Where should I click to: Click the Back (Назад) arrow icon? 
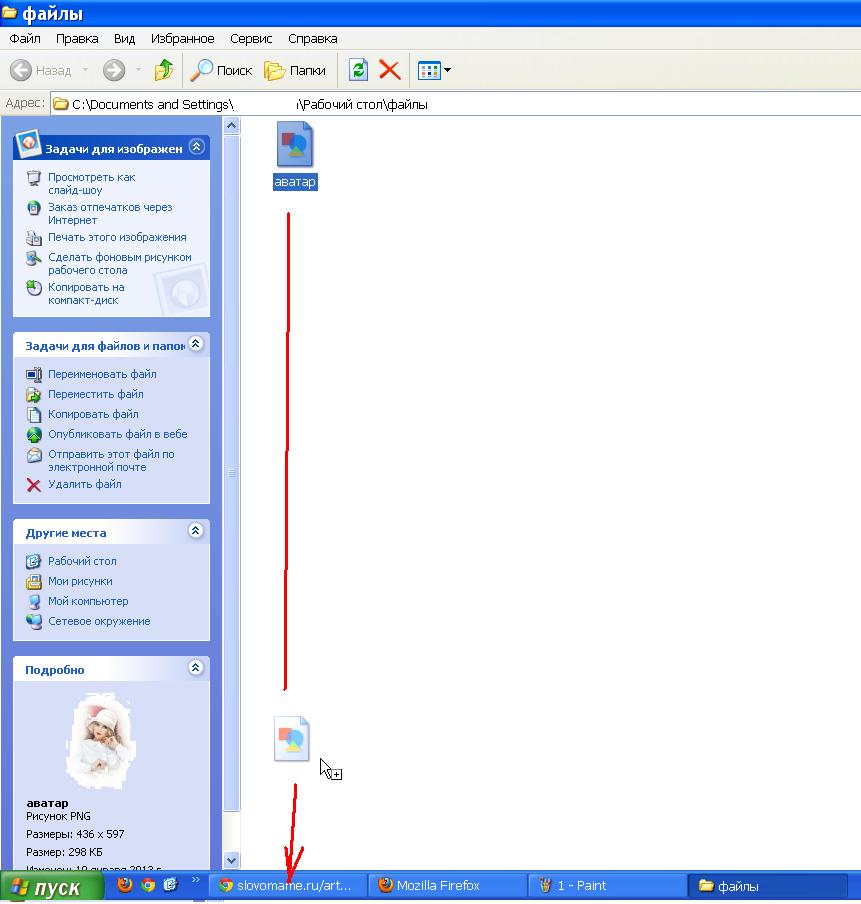pos(21,70)
